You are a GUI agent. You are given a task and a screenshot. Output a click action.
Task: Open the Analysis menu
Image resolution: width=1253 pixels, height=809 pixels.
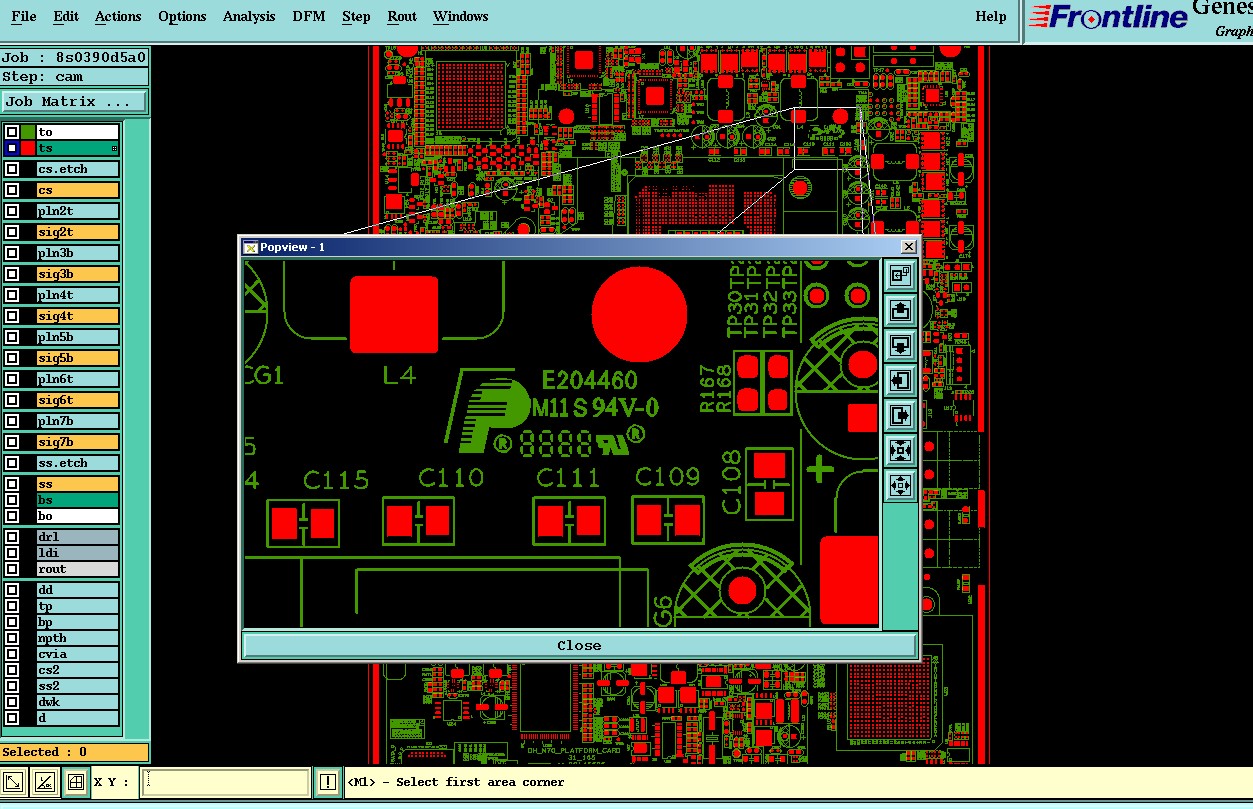(249, 16)
